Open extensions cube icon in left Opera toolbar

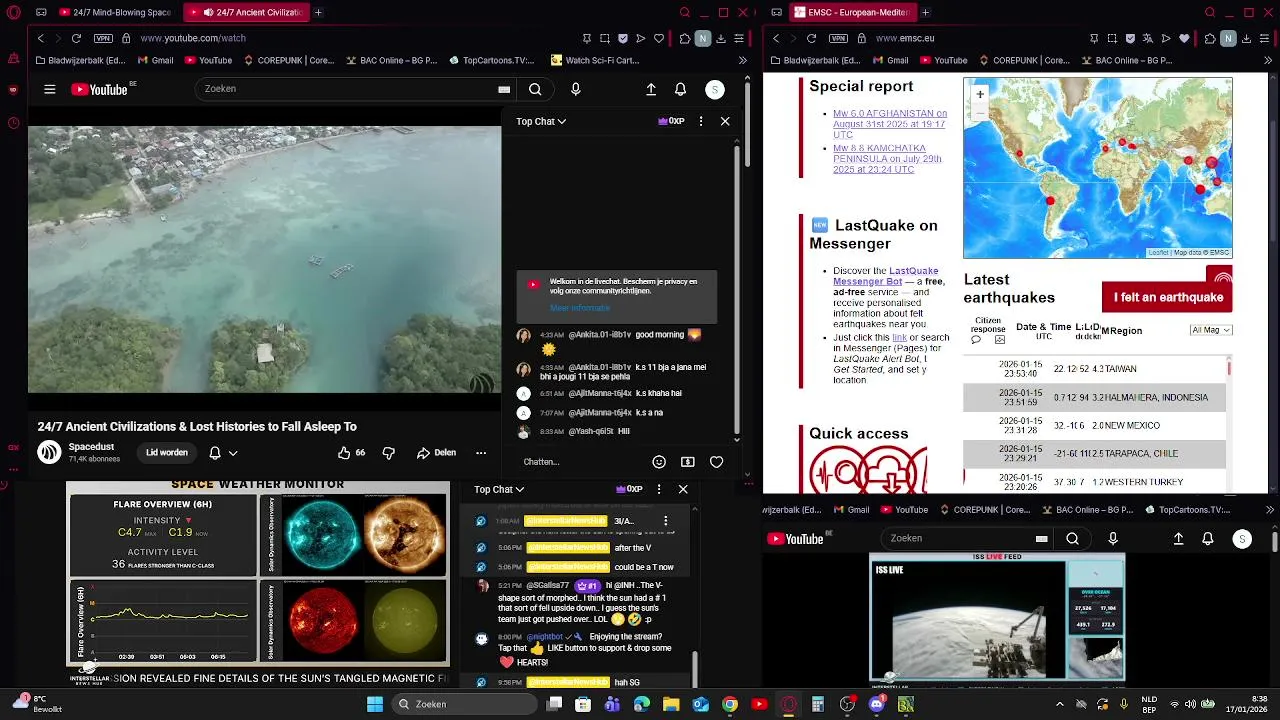click(685, 38)
